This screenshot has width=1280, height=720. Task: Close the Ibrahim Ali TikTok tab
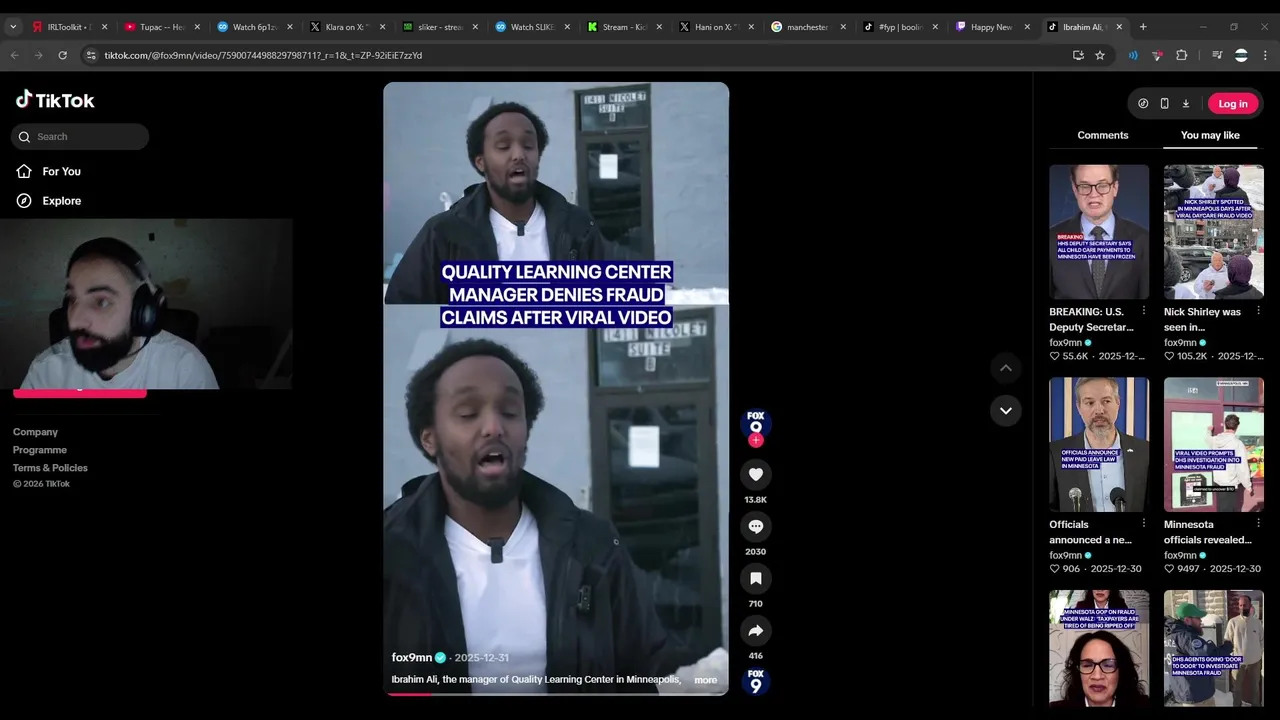pos(1119,27)
